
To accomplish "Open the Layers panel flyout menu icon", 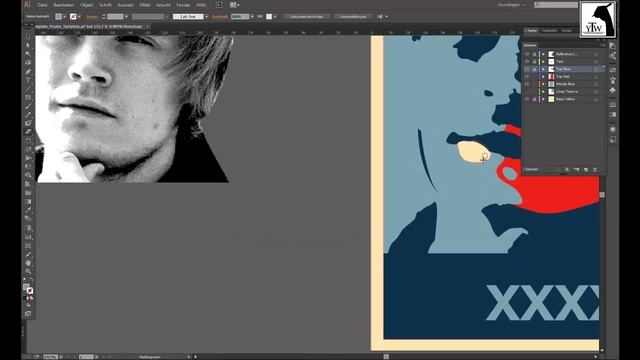I will (x=602, y=45).
